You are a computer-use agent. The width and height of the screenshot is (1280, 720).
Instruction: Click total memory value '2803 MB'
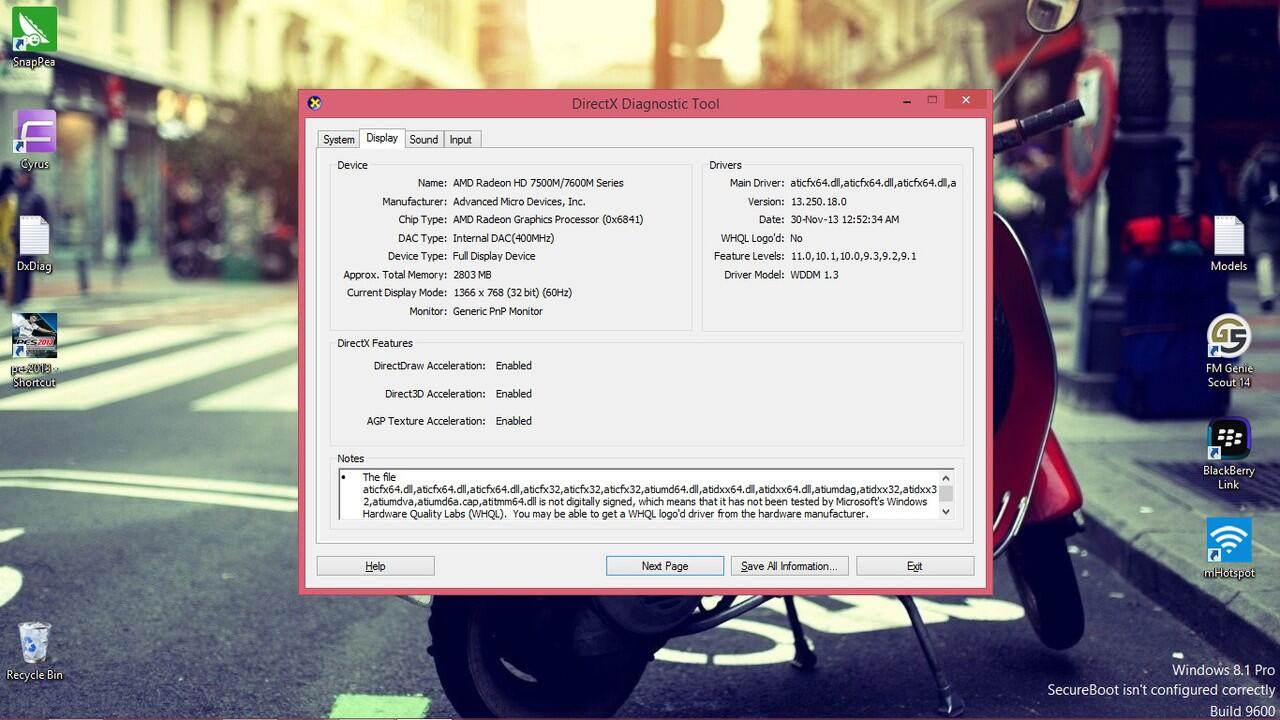coord(472,274)
